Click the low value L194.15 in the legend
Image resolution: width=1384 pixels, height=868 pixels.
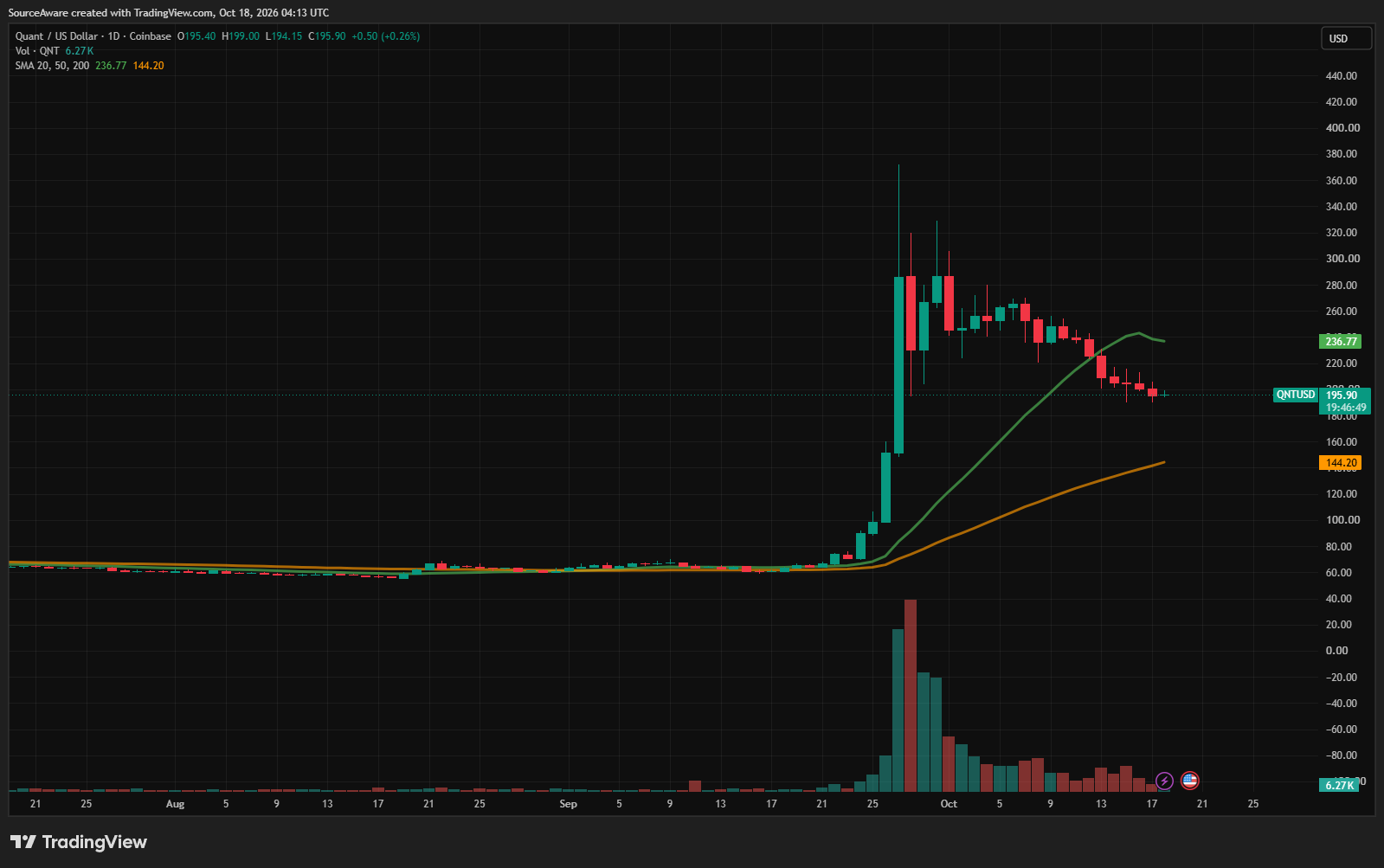284,36
